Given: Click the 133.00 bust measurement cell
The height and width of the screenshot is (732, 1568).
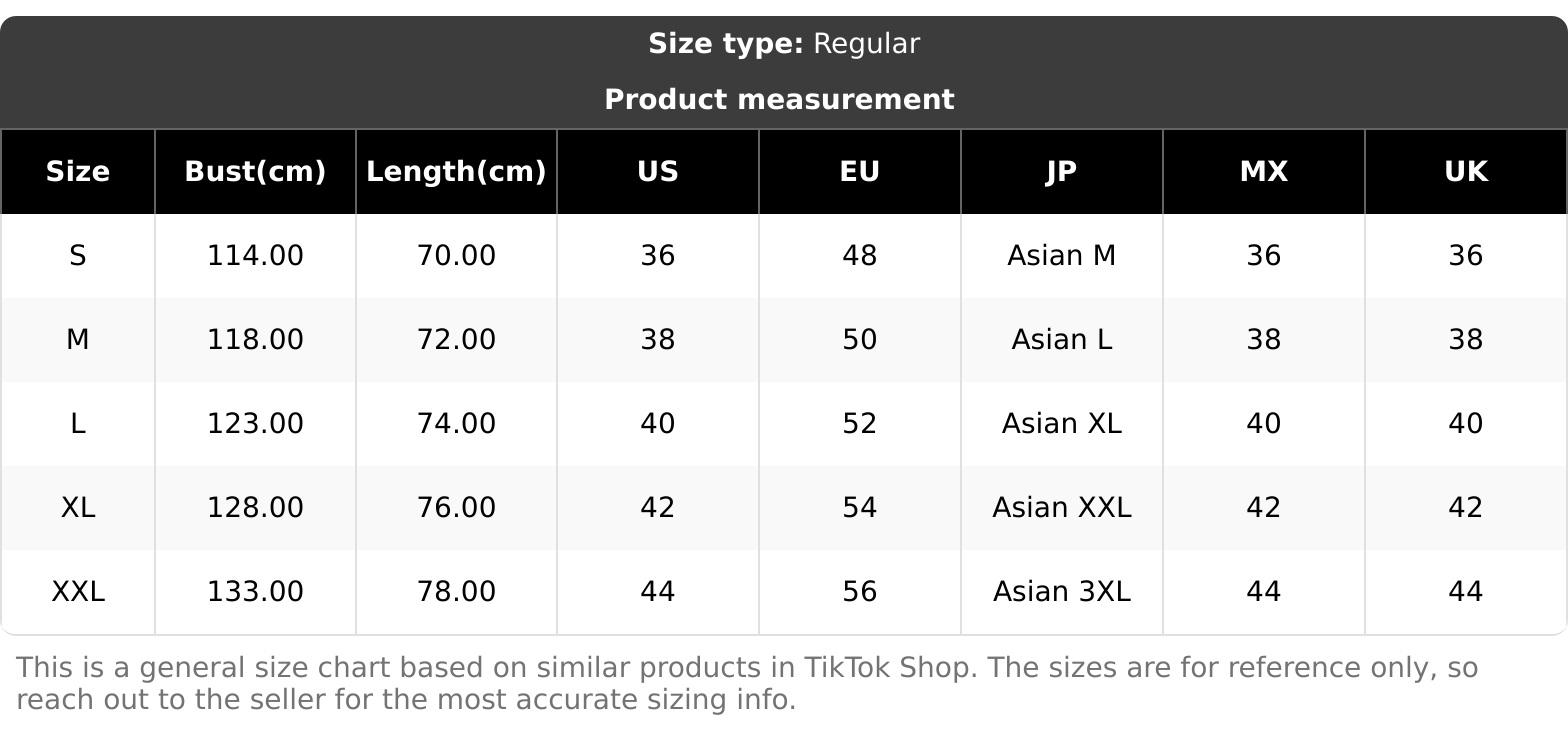Looking at the screenshot, I should [x=255, y=592].
